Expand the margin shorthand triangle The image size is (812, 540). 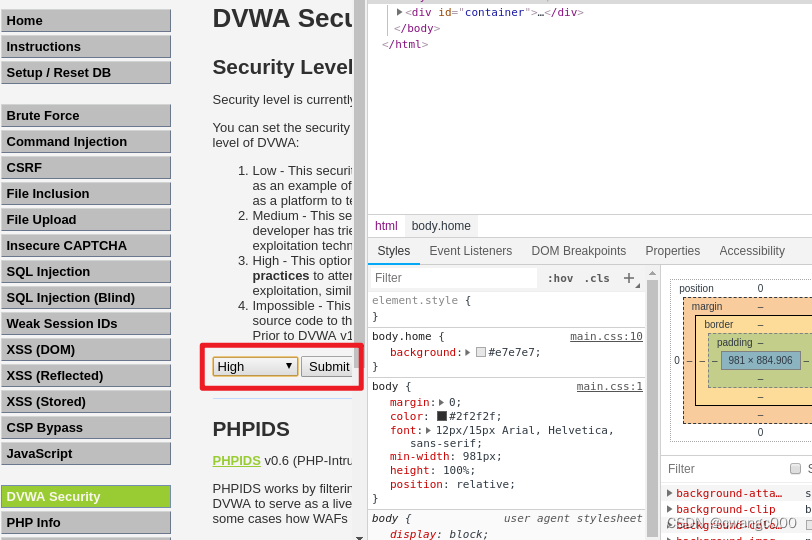(x=441, y=402)
